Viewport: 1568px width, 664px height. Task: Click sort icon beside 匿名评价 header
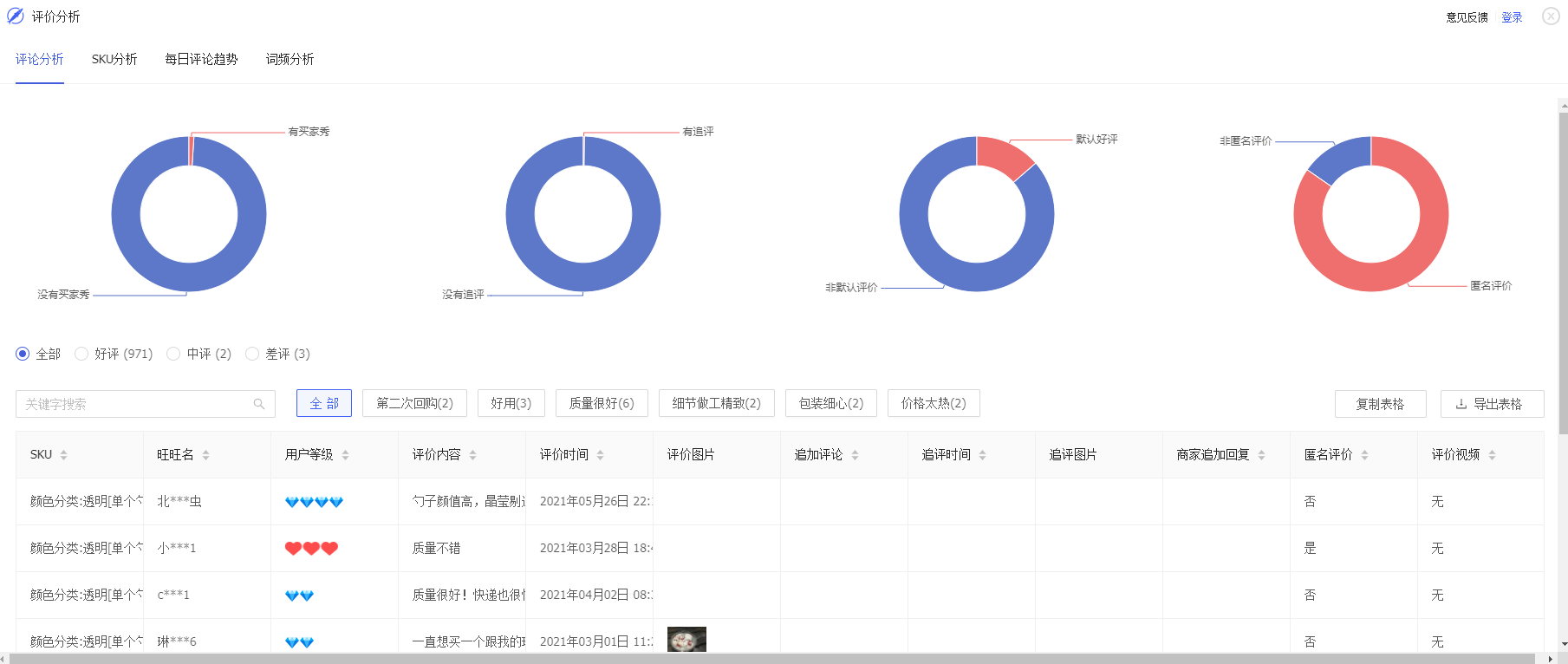1364,455
